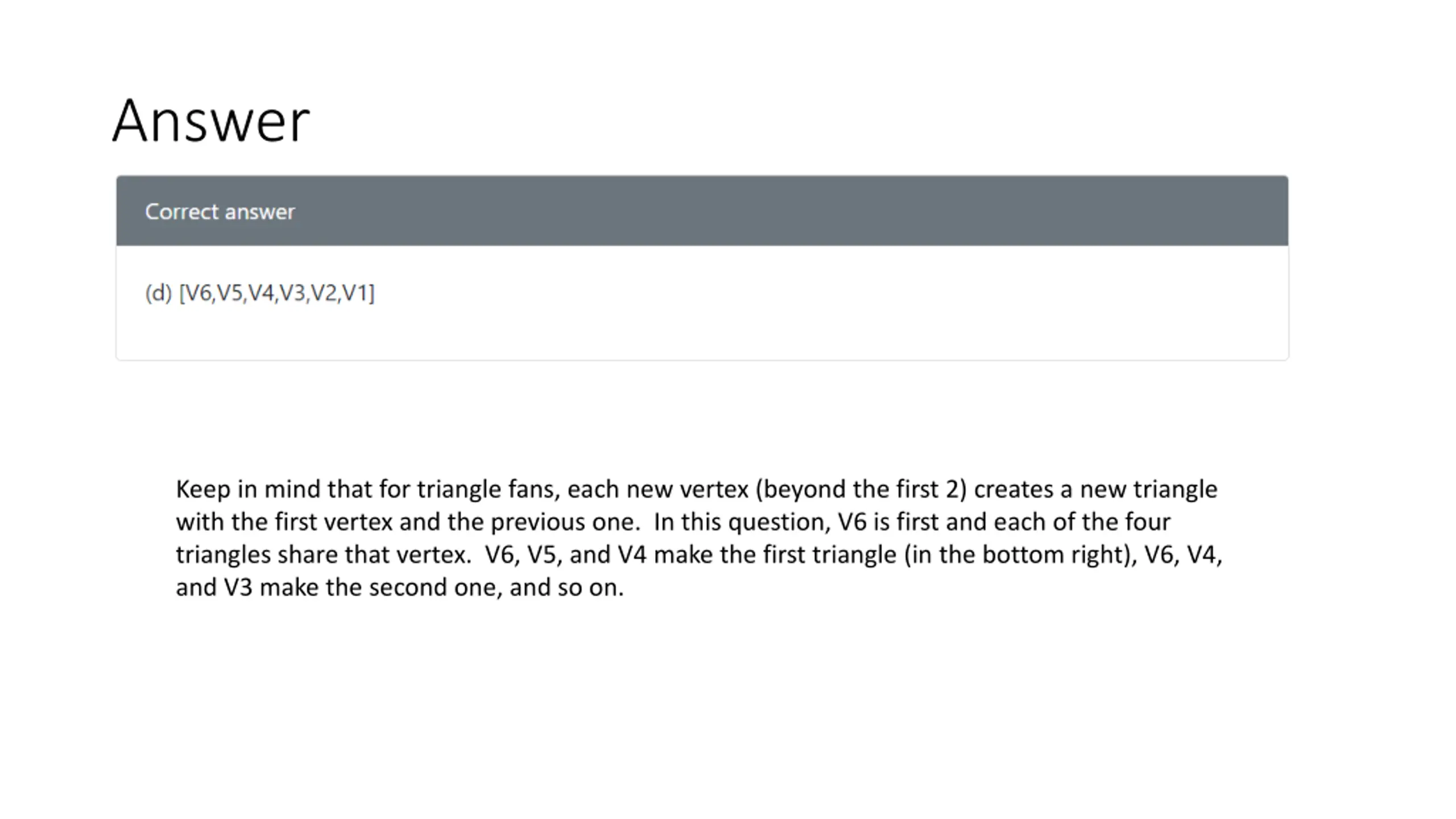Screen dimensions: 1456x819
Task: Click the closing words "and so on."
Action: (x=567, y=588)
